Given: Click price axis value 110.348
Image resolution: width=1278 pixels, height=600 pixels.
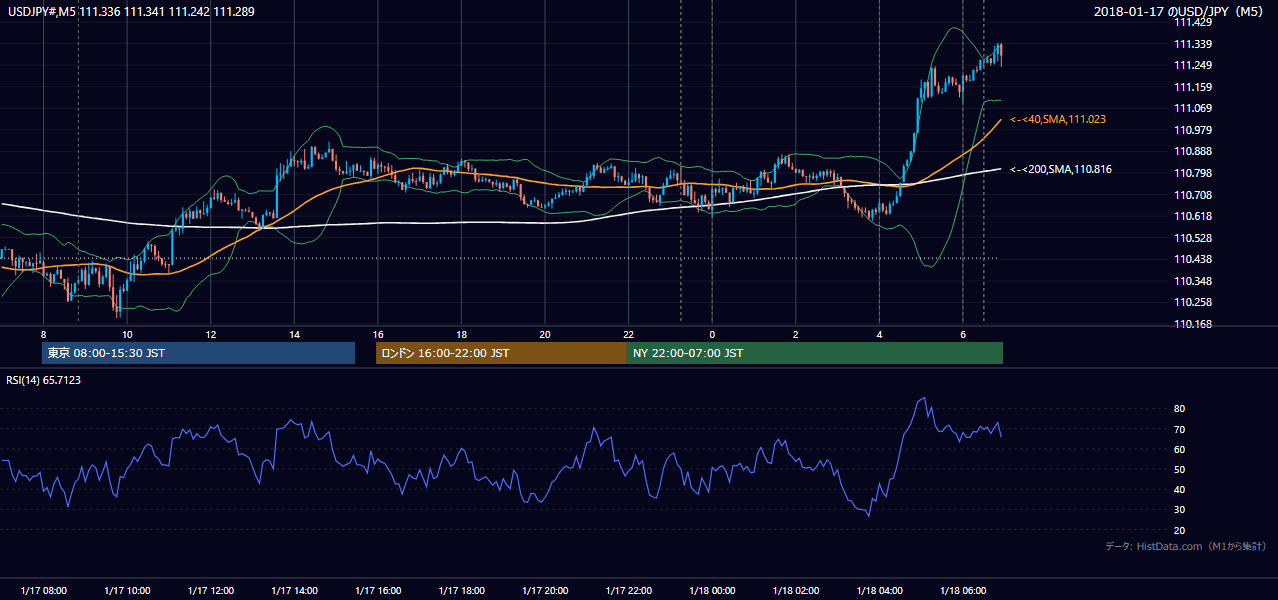Looking at the screenshot, I should click(1193, 281).
